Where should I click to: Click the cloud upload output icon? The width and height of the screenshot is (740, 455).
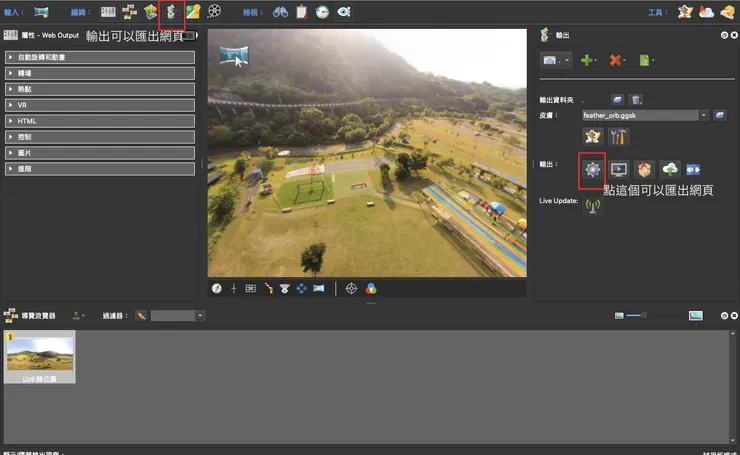[x=669, y=170]
